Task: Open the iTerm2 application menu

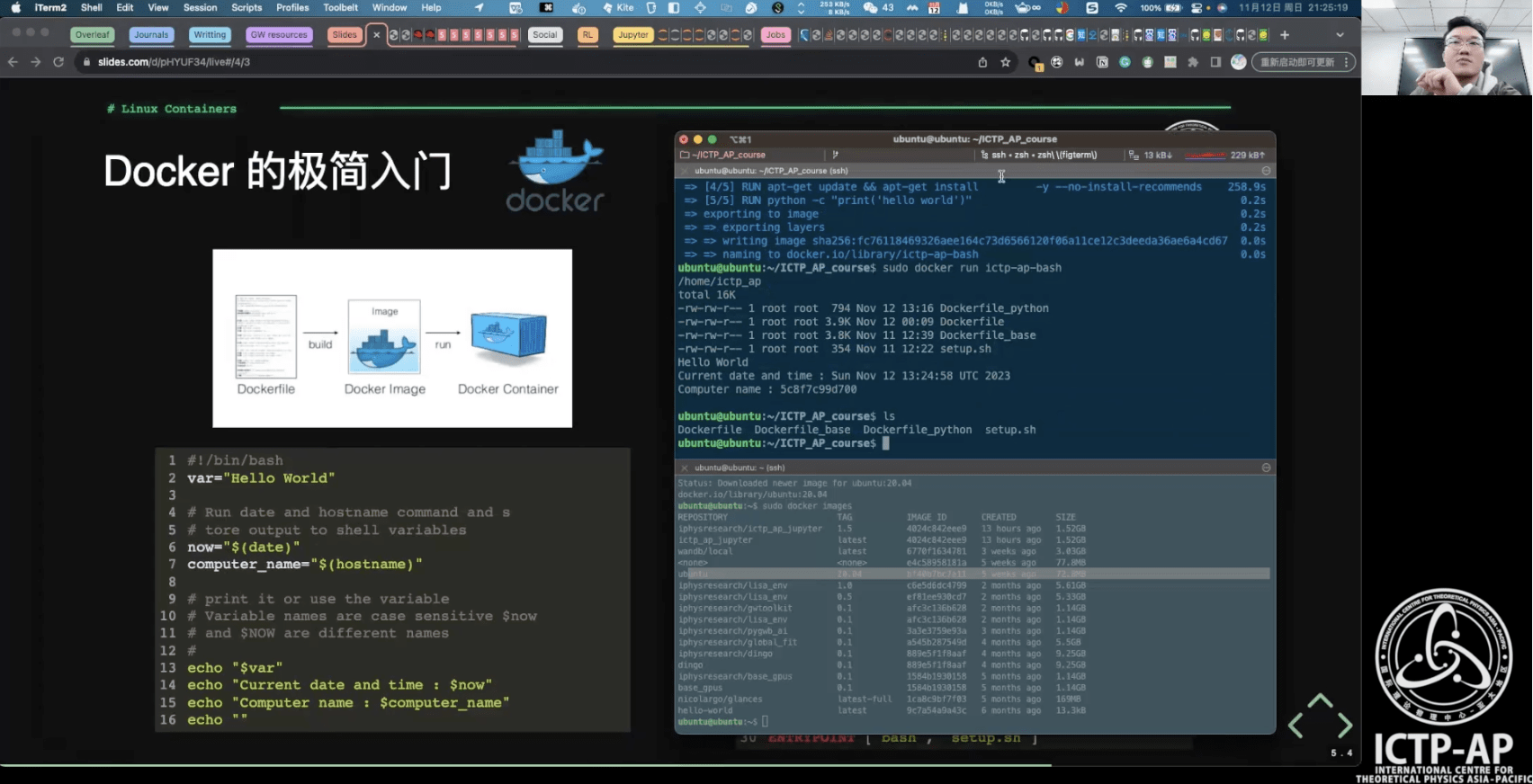Action: click(x=50, y=7)
